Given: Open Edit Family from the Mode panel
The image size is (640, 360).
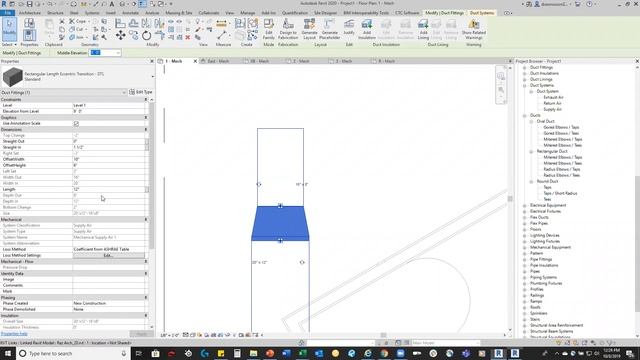Looking at the screenshot, I should coord(269,29).
